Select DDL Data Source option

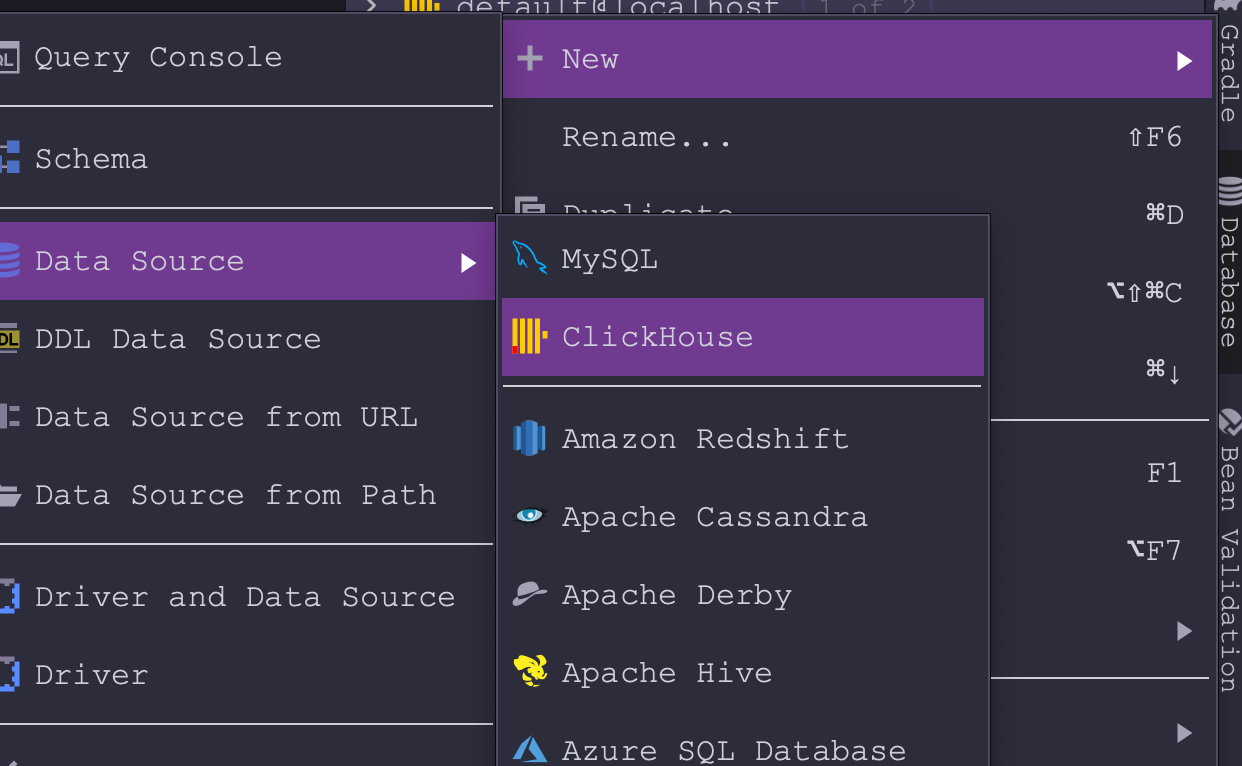click(x=246, y=339)
